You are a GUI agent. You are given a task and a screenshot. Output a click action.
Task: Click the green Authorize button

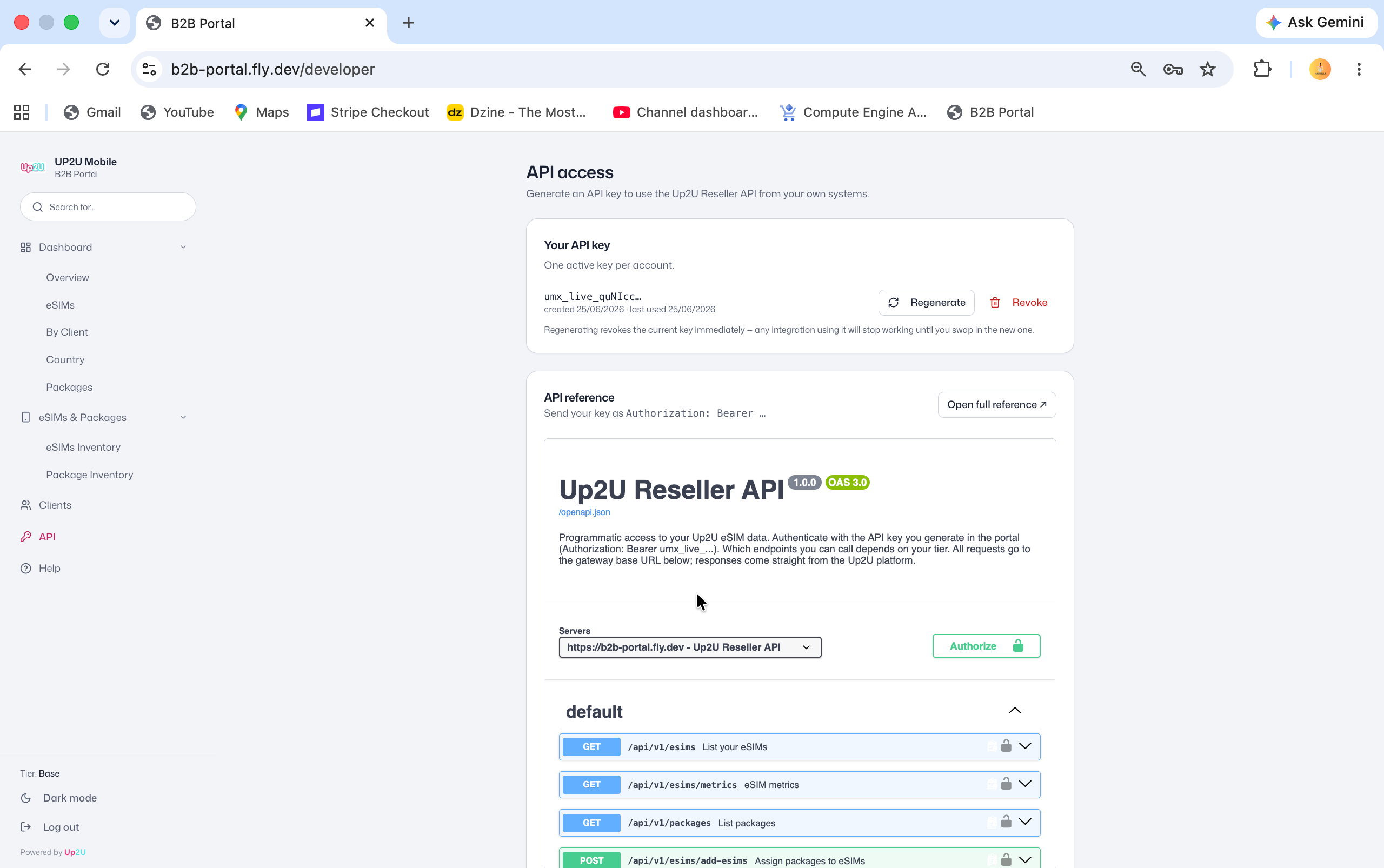point(986,646)
